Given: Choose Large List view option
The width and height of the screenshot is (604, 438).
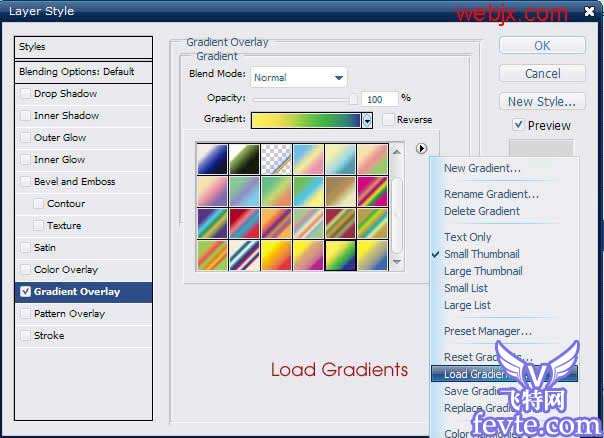Looking at the screenshot, I should (467, 305).
